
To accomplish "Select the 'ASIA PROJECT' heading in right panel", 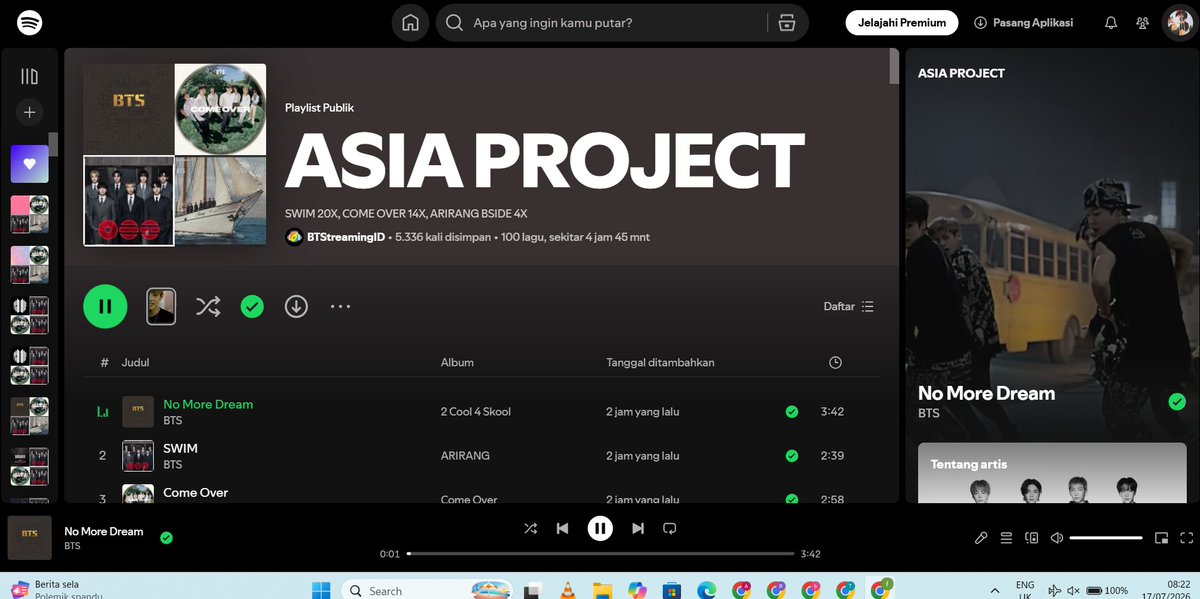I will click(961, 73).
